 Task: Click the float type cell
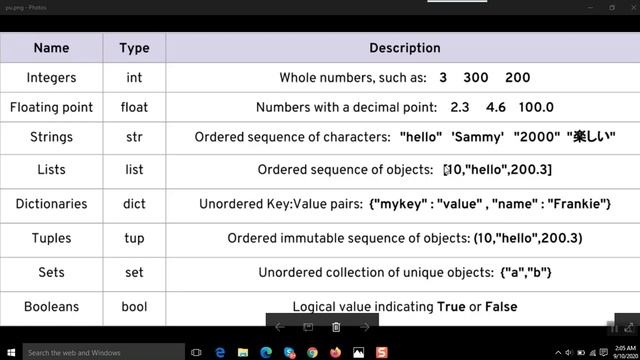(x=134, y=107)
